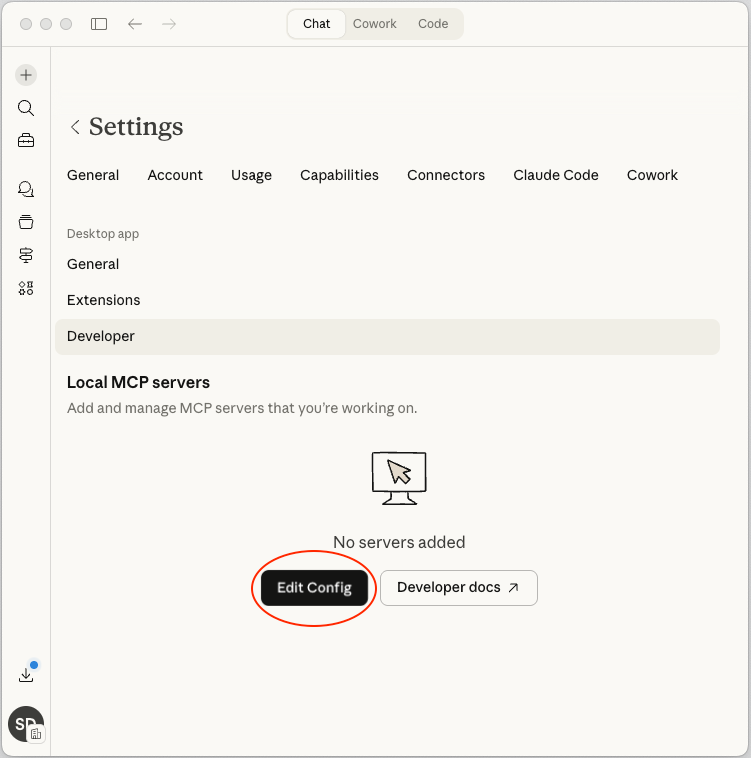
Task: Click the new chat plus icon
Action: tap(26, 75)
